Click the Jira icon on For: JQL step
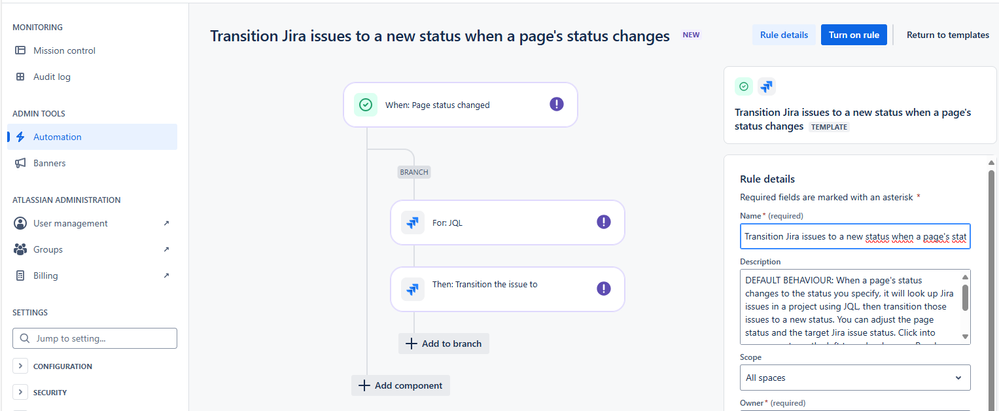 411,223
